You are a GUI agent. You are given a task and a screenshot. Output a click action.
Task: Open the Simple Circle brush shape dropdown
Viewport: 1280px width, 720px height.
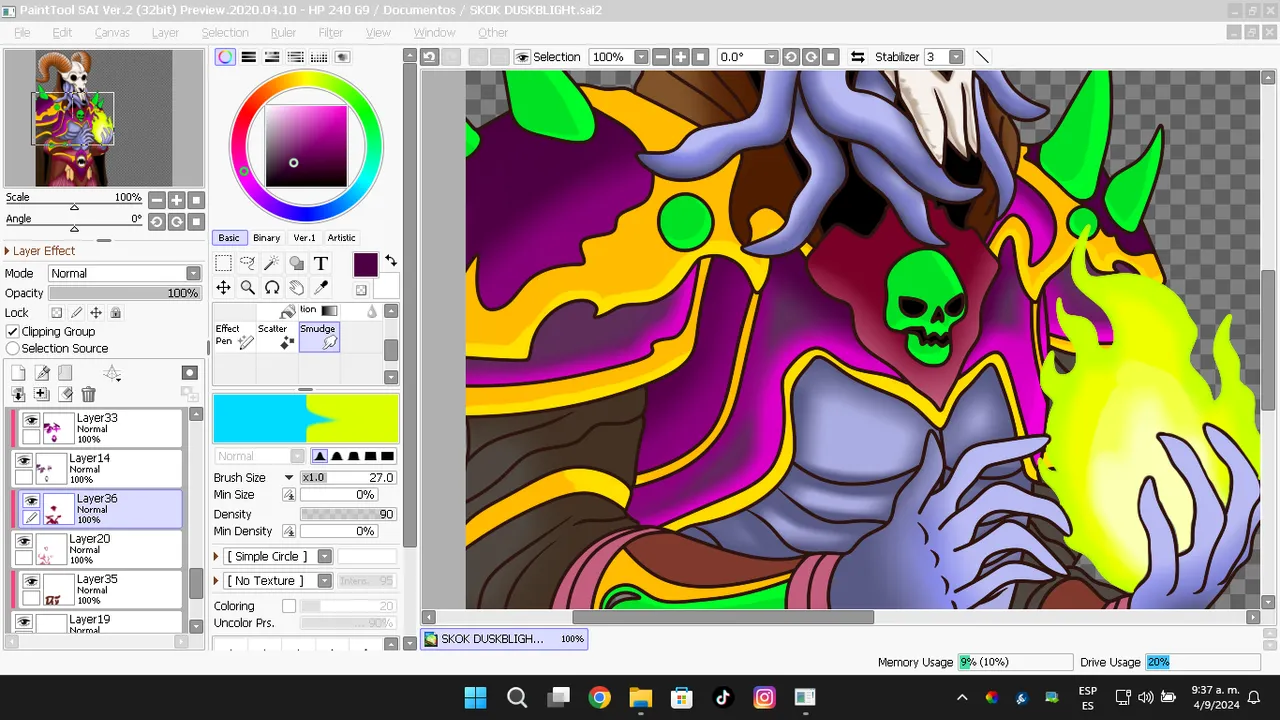point(325,556)
